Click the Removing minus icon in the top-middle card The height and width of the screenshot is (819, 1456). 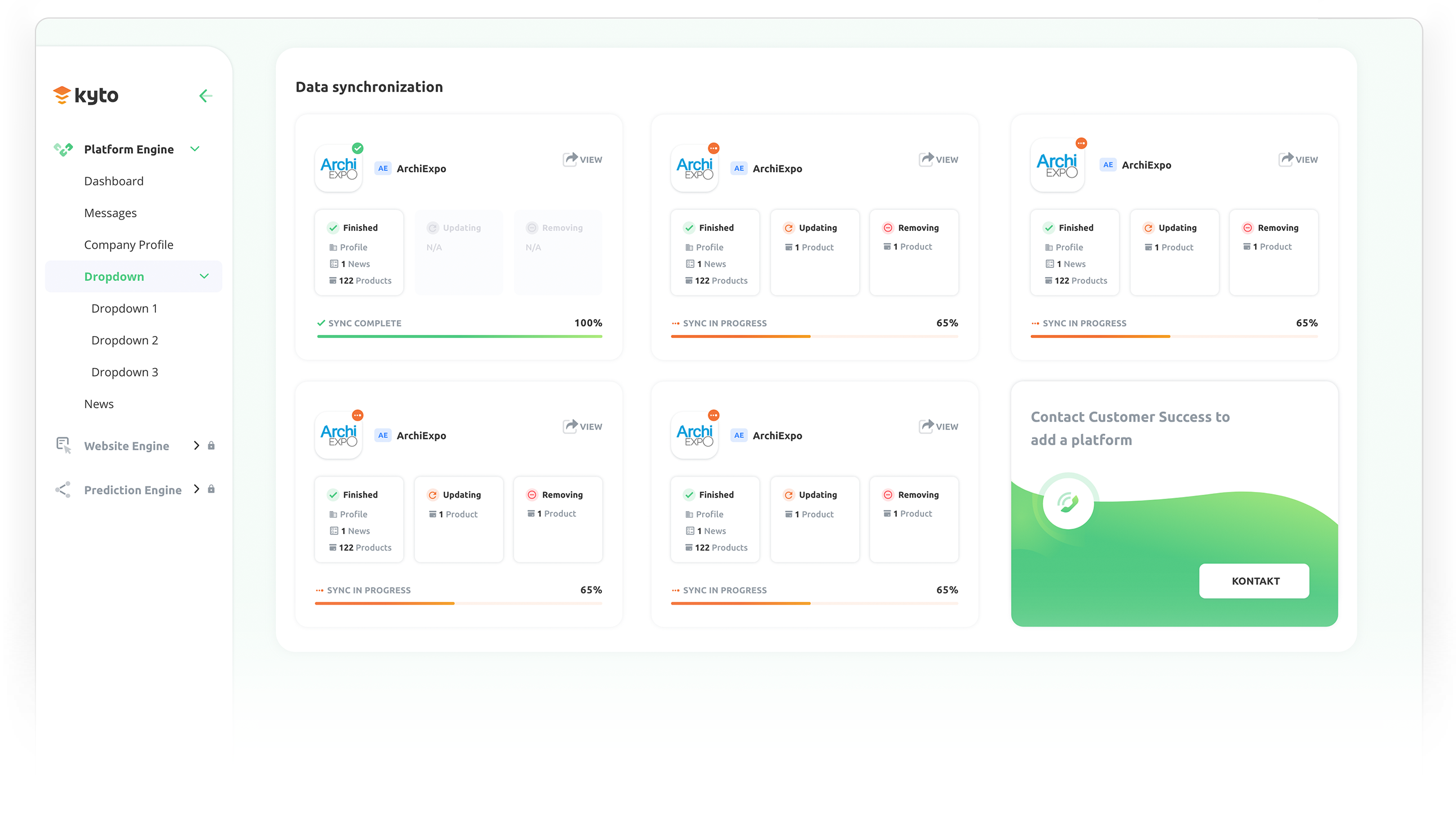[x=888, y=228]
